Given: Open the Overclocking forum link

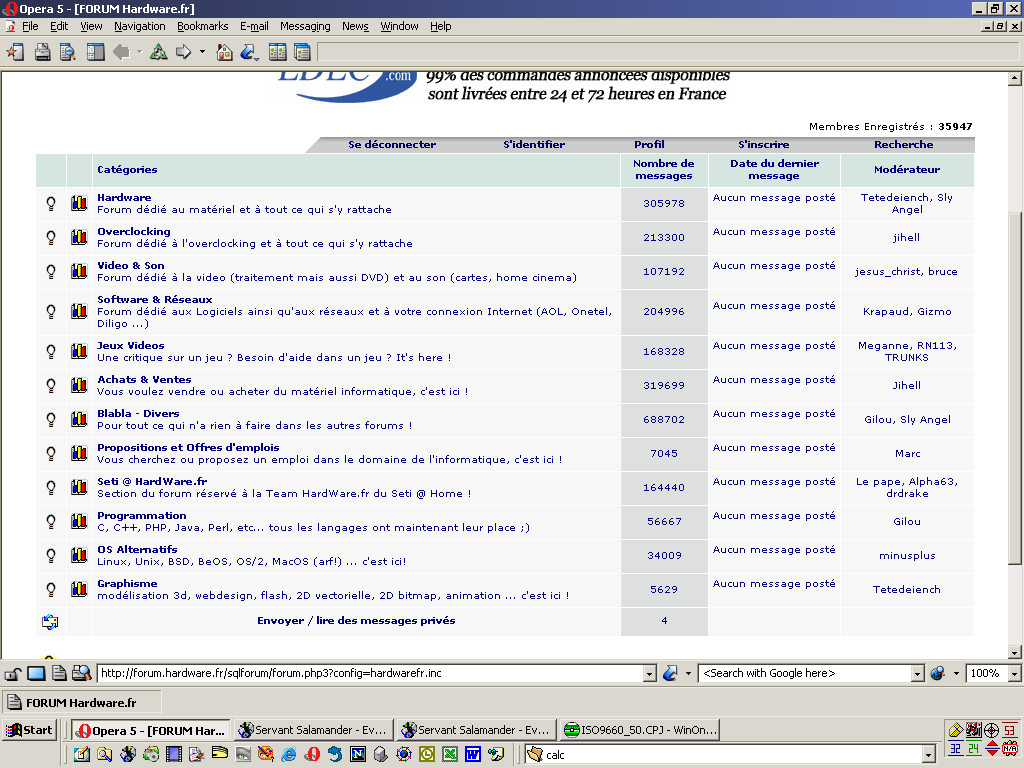Looking at the screenshot, I should pyautogui.click(x=133, y=232).
